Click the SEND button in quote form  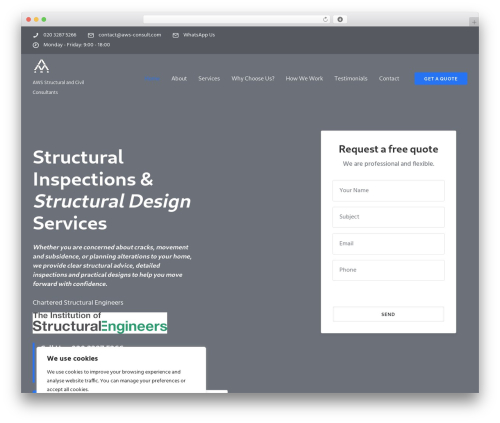coord(388,314)
